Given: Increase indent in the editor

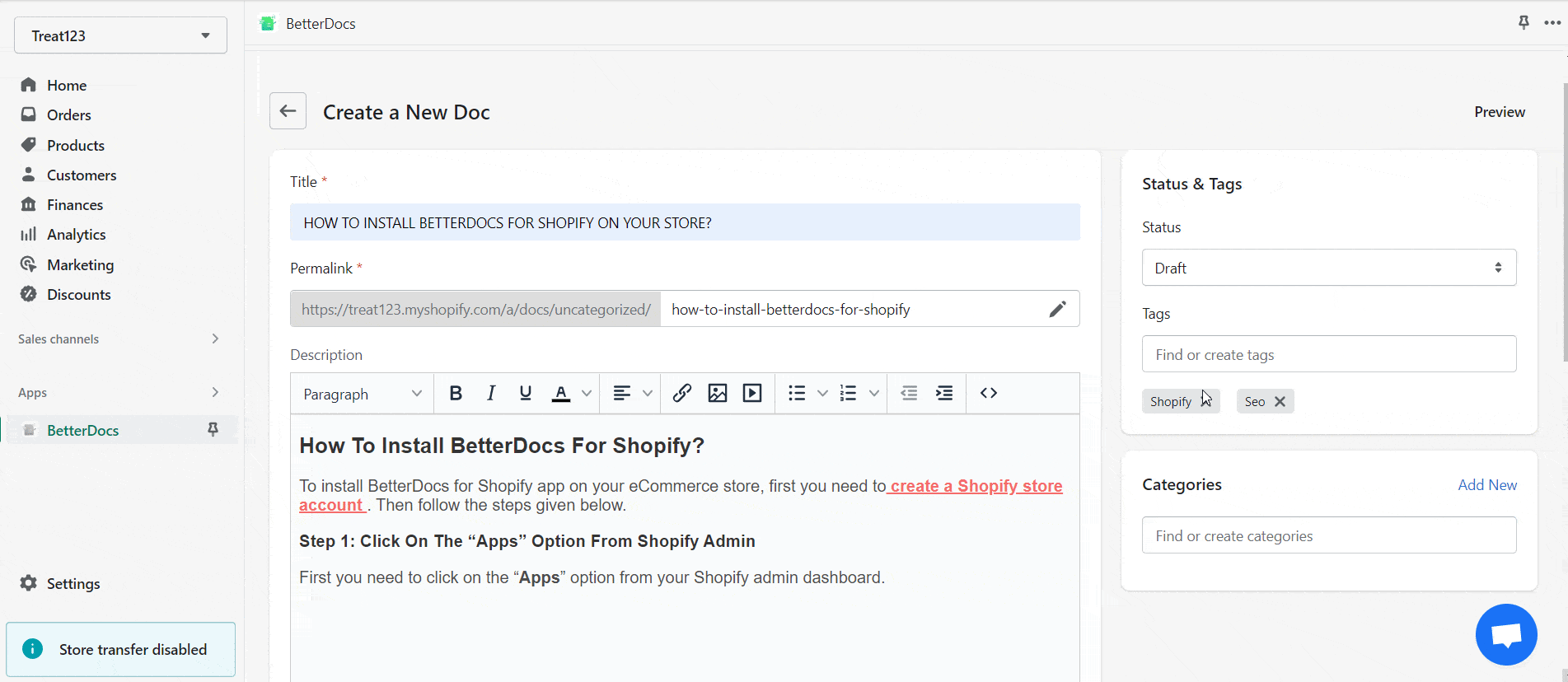Looking at the screenshot, I should point(944,393).
